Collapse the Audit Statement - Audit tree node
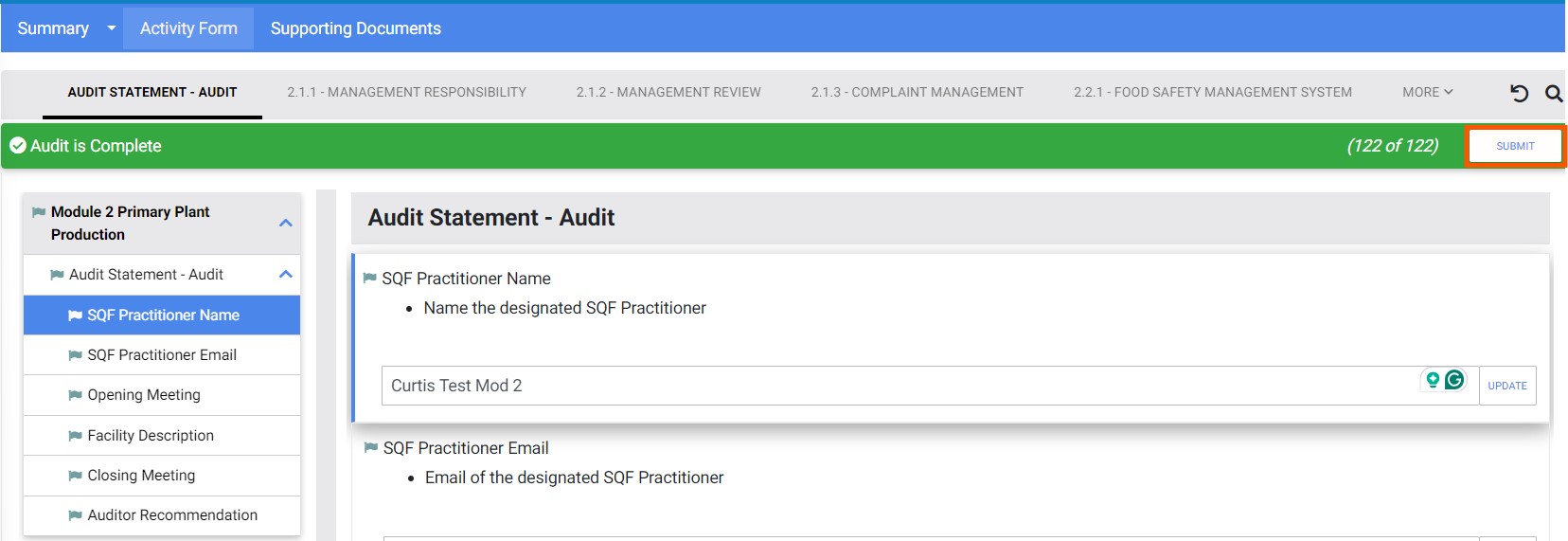 [285, 275]
